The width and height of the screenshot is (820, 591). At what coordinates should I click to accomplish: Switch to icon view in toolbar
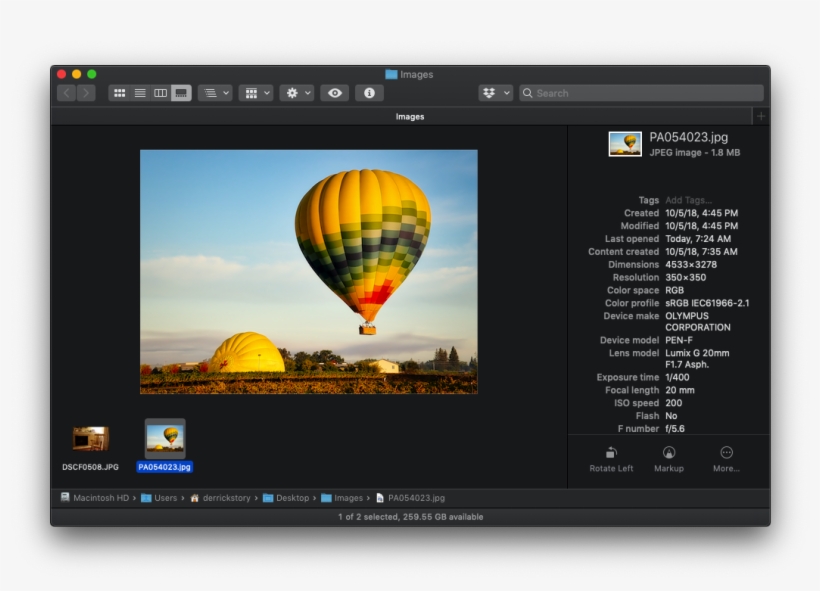click(x=120, y=93)
